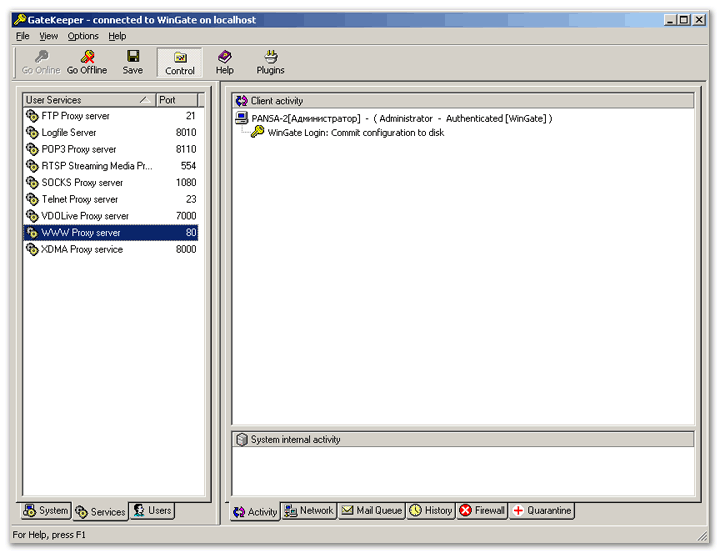Open the Help book icon in toolbar
Screen dimensions: 720x553
click(225, 56)
